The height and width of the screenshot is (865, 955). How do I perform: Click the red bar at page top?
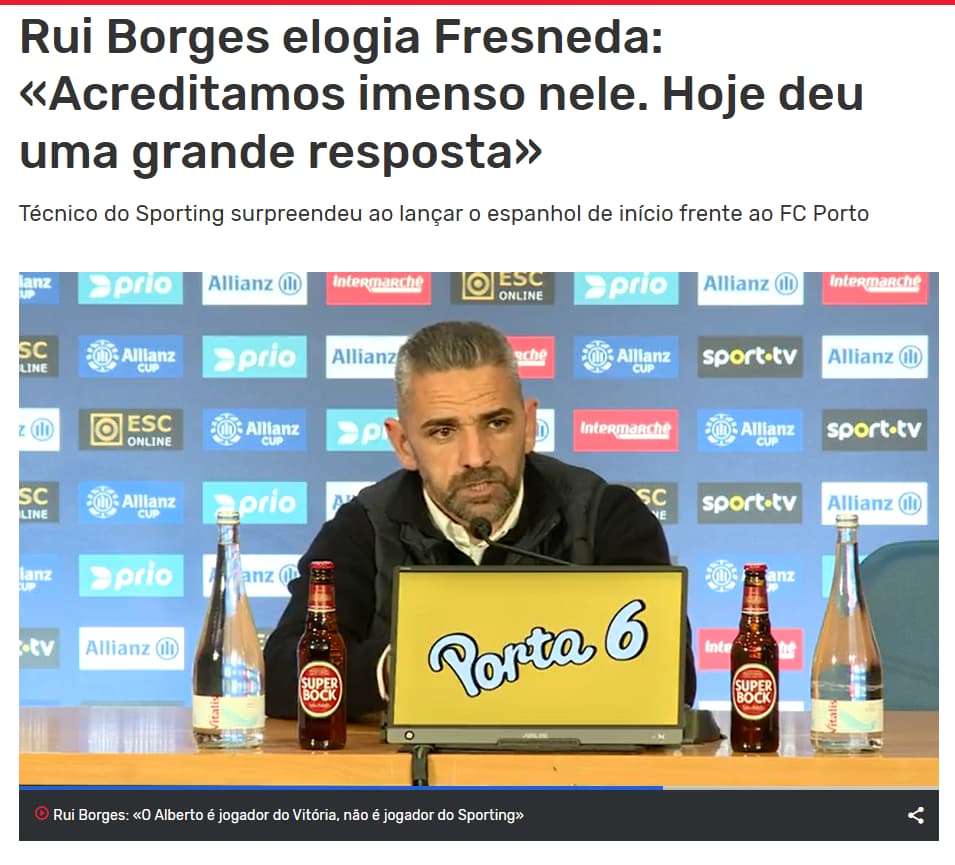click(x=478, y=2)
